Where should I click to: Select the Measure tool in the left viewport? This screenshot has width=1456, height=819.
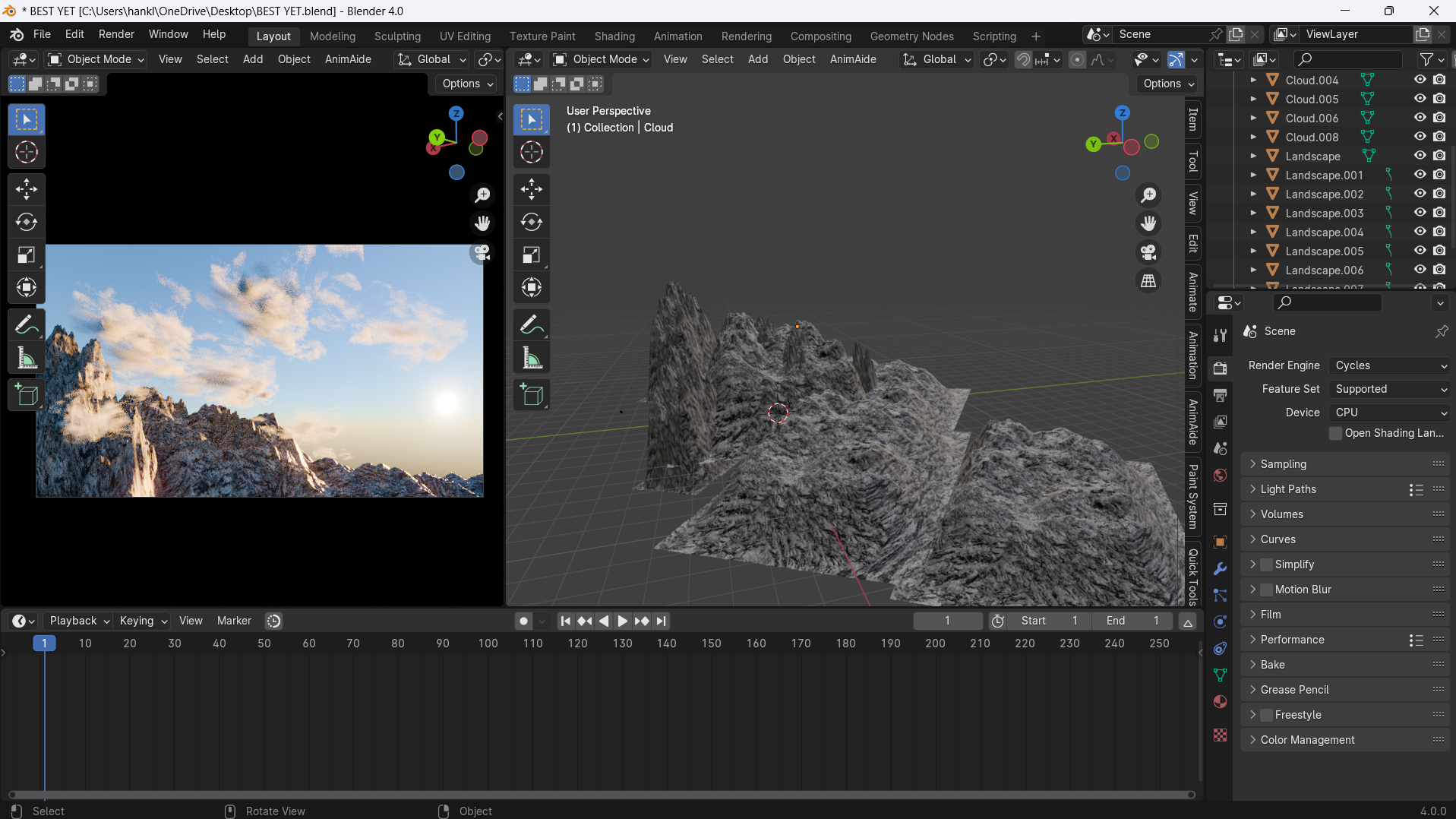(x=27, y=358)
